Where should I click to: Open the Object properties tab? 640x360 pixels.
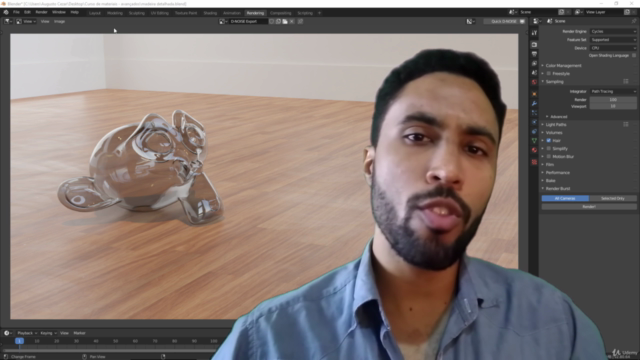coord(534,94)
